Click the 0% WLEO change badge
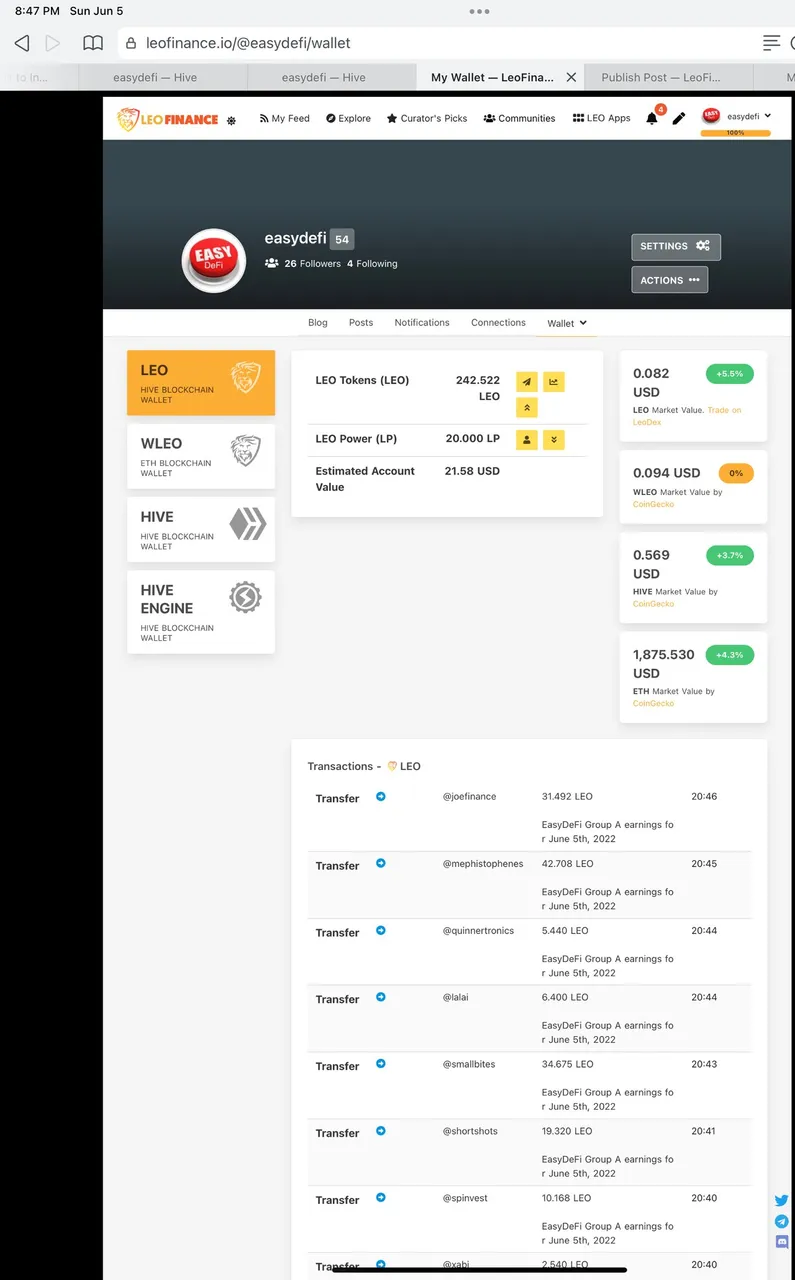This screenshot has height=1280, width=795. click(x=736, y=473)
